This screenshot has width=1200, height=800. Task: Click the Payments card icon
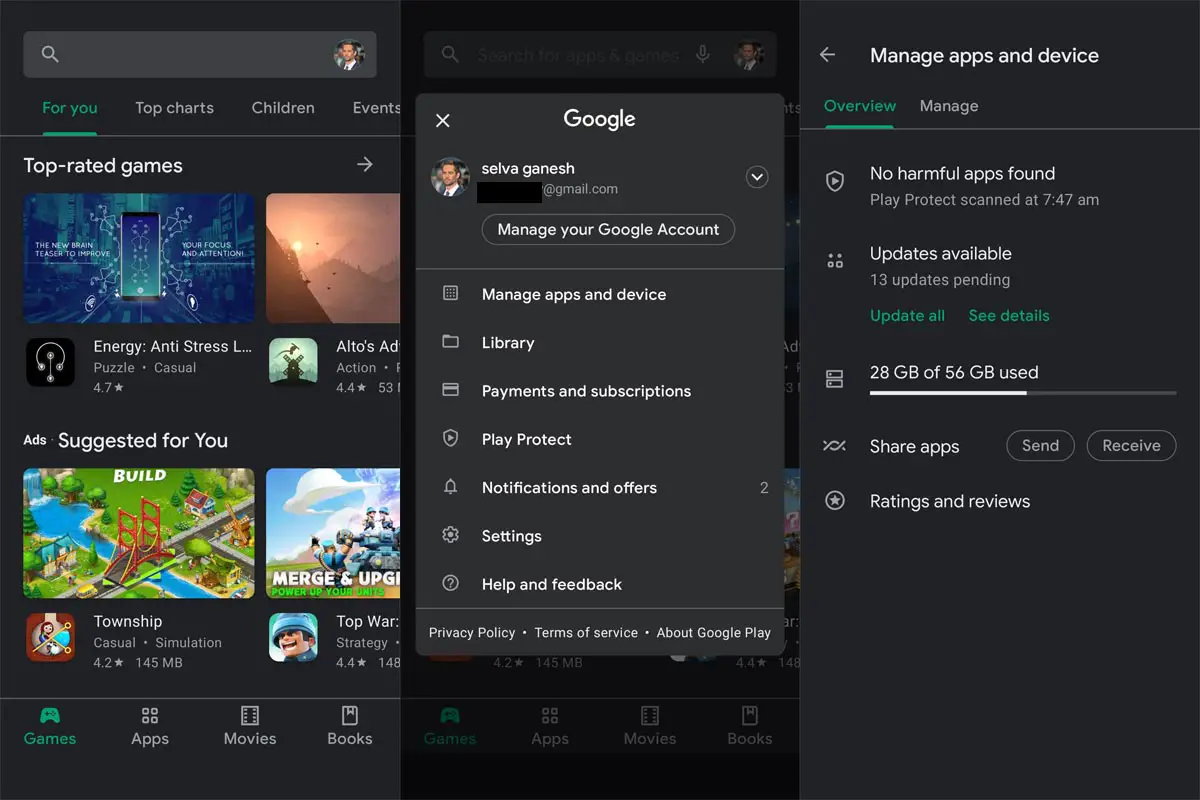(450, 389)
